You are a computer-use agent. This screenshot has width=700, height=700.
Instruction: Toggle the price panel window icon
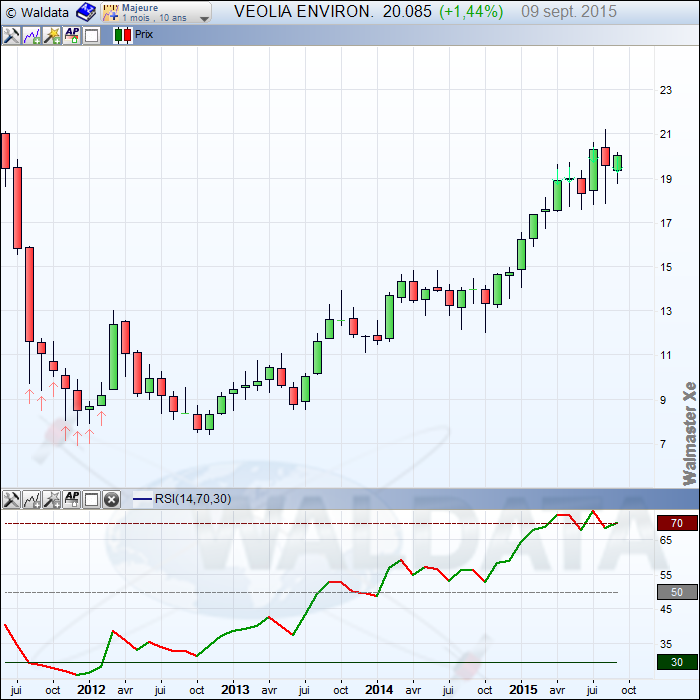tap(92, 35)
